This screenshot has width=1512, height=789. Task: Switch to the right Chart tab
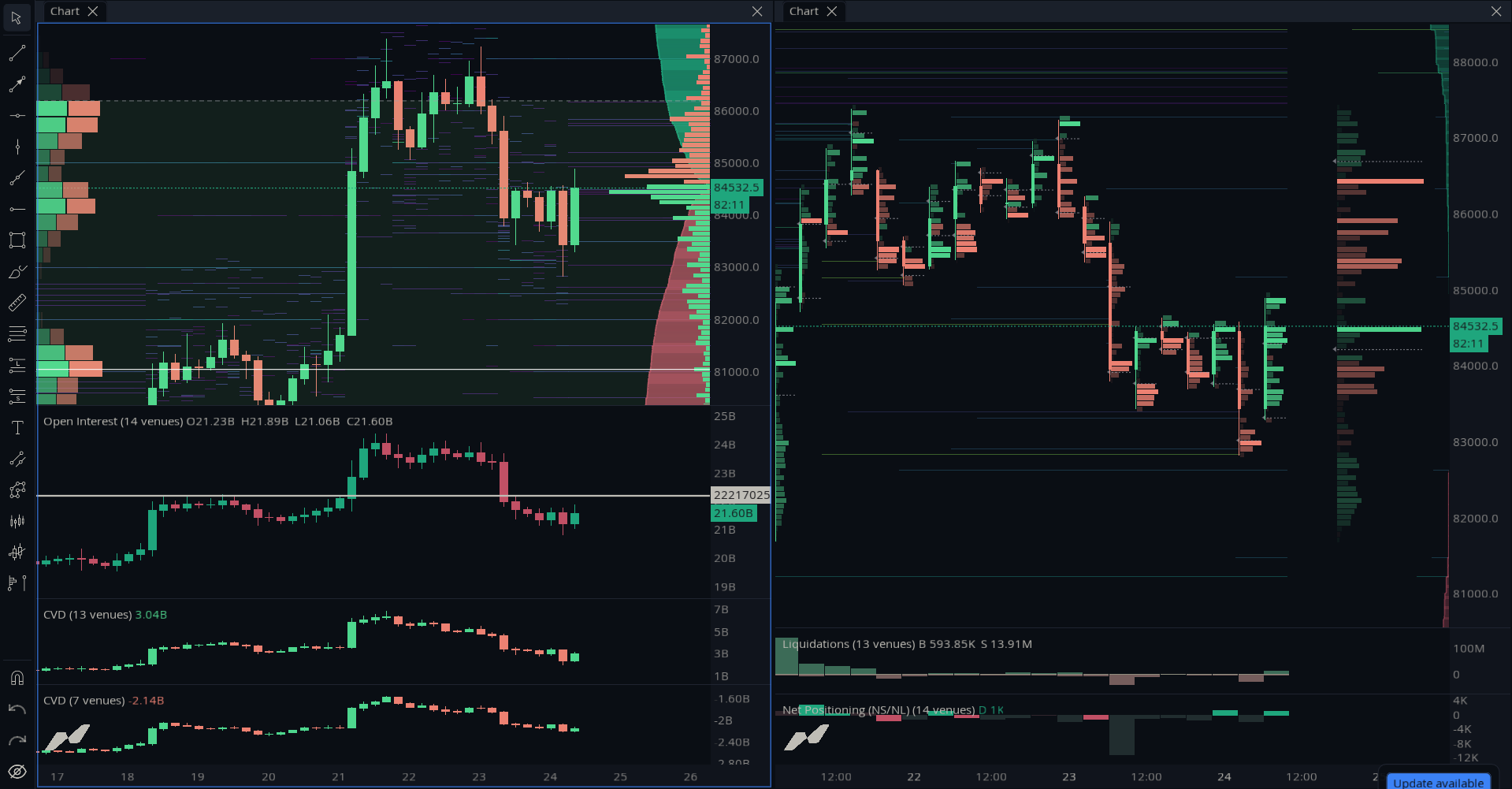coord(804,11)
